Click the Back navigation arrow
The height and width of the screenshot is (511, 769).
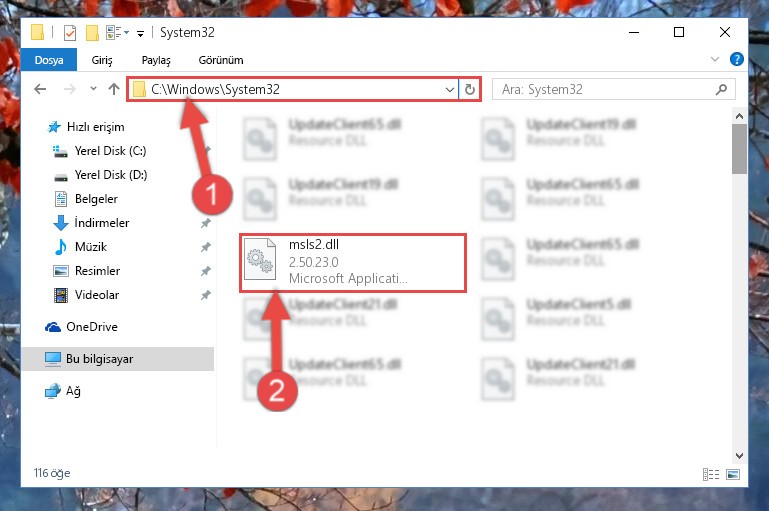pyautogui.click(x=40, y=89)
